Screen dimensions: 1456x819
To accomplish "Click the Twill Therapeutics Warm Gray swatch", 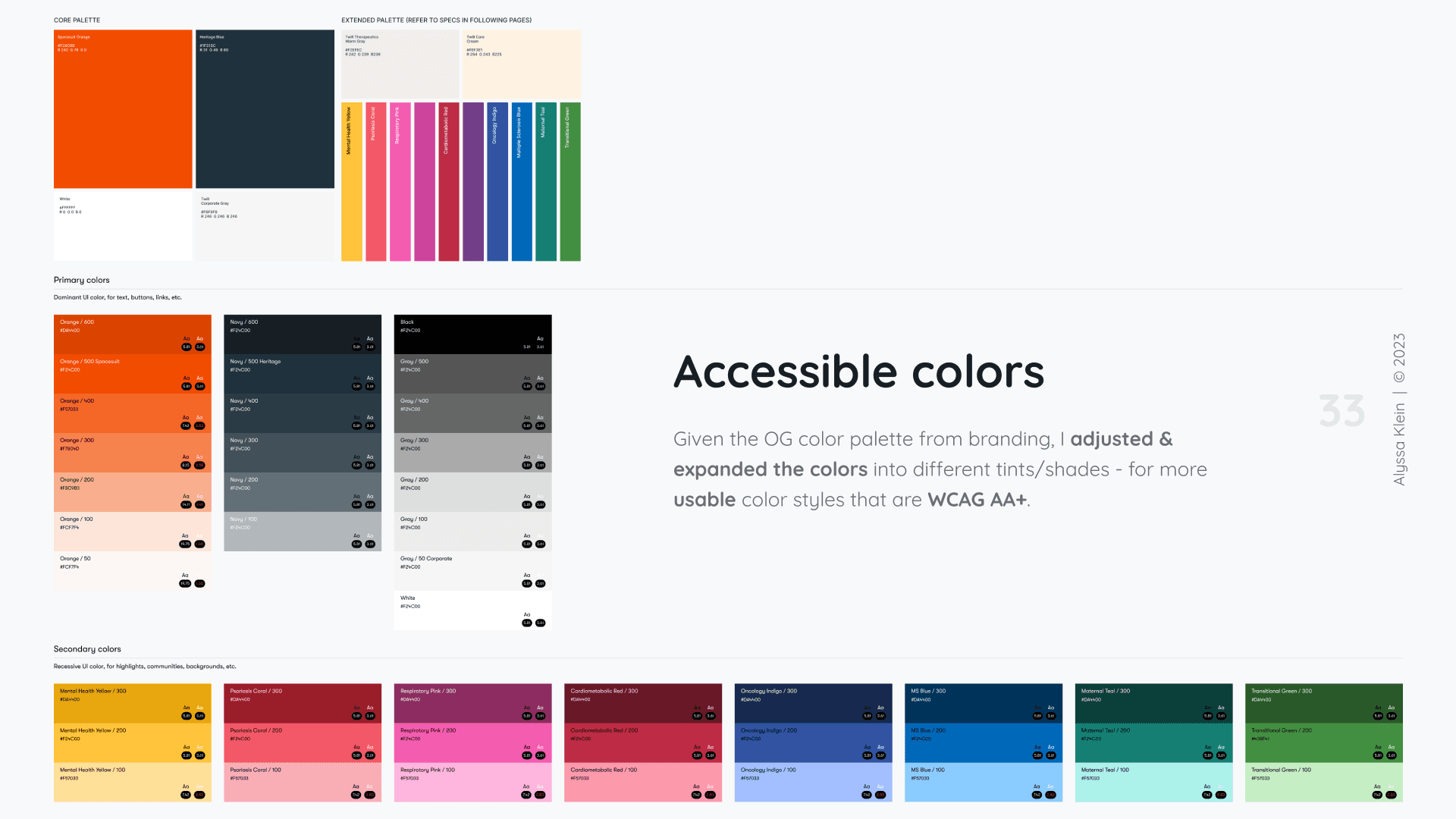I will [400, 64].
